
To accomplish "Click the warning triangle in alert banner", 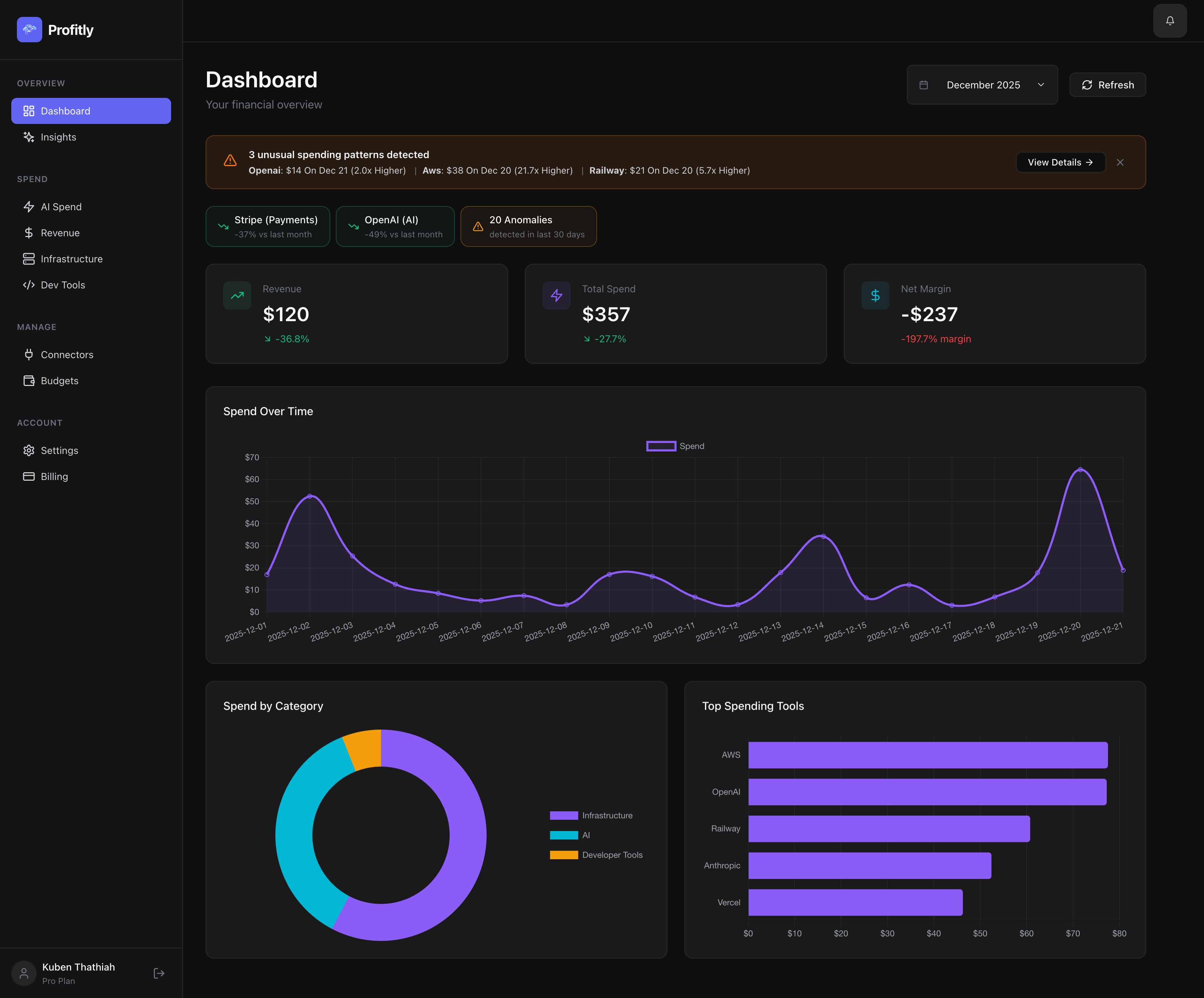I will [230, 161].
